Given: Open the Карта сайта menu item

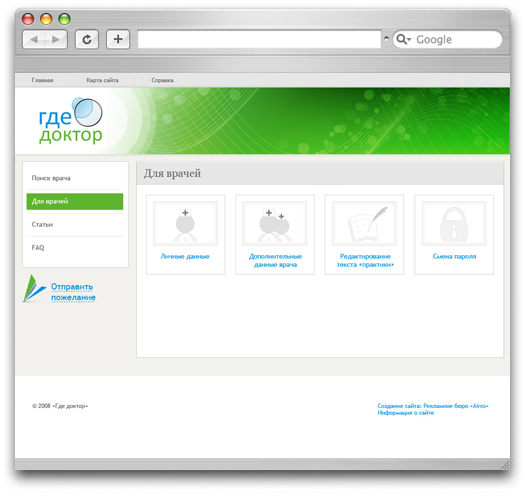Looking at the screenshot, I should [102, 80].
